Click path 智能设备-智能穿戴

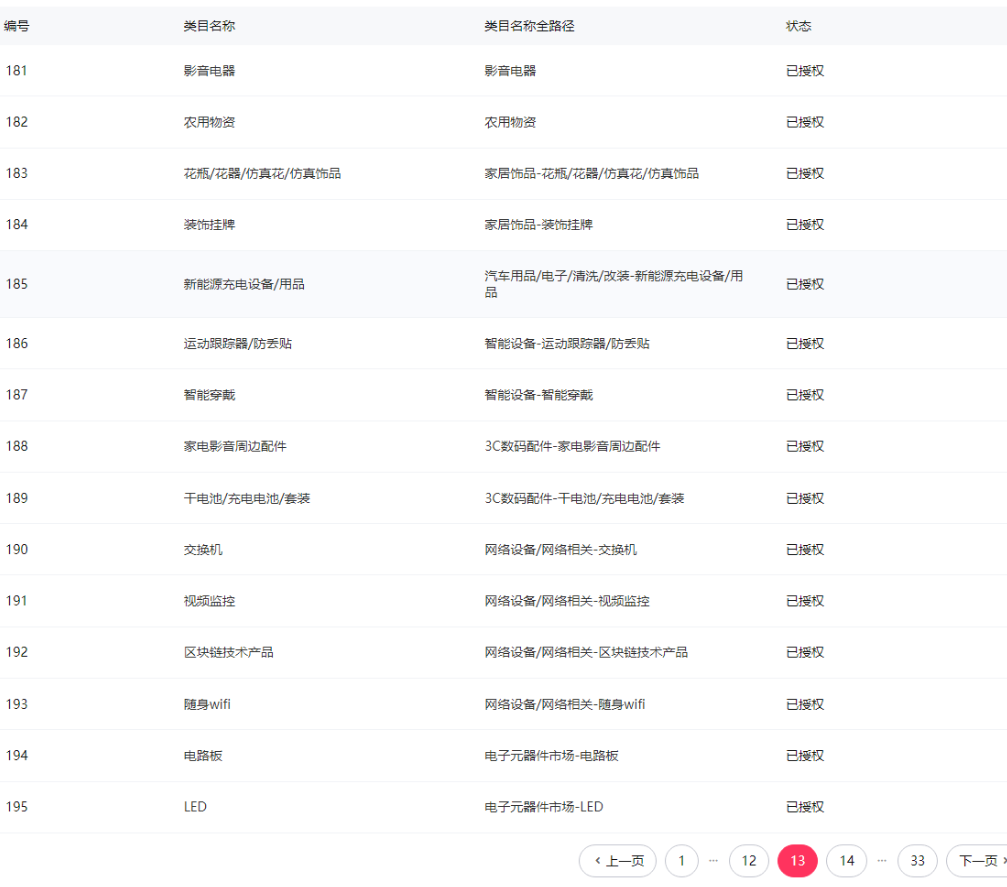coord(538,395)
